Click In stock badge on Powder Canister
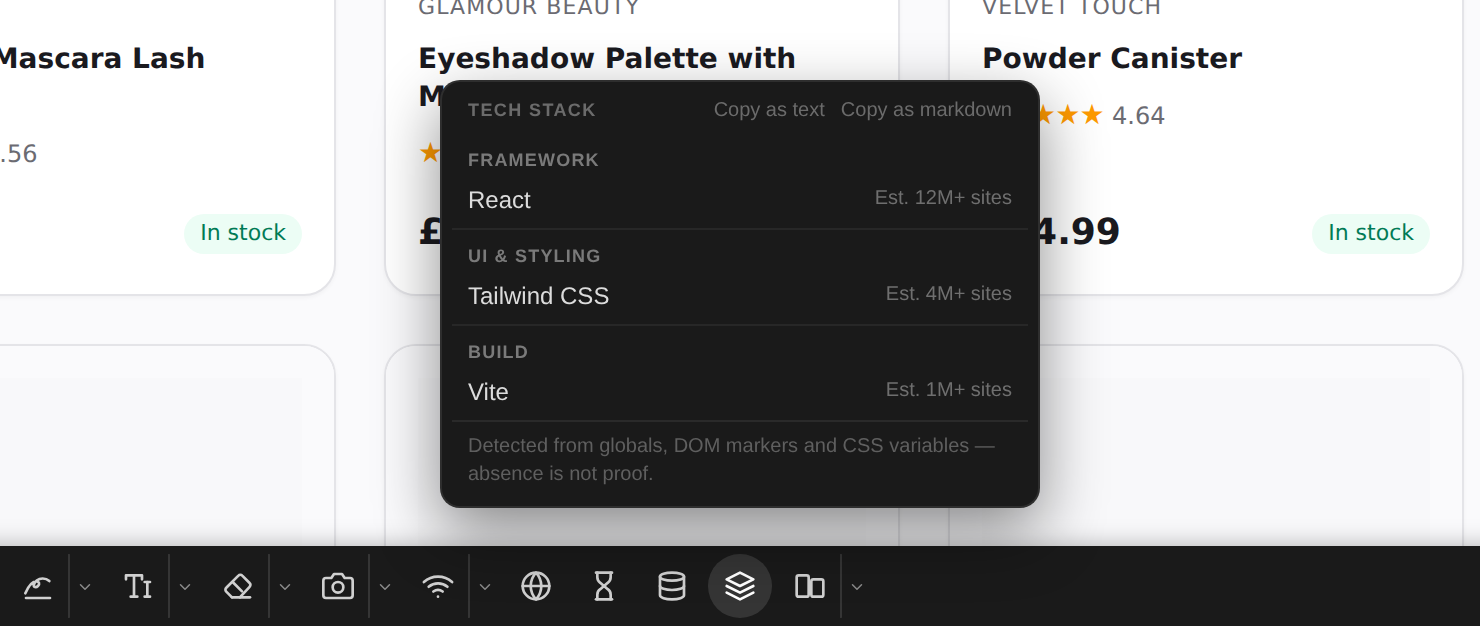This screenshot has height=626, width=1480. tap(1371, 233)
